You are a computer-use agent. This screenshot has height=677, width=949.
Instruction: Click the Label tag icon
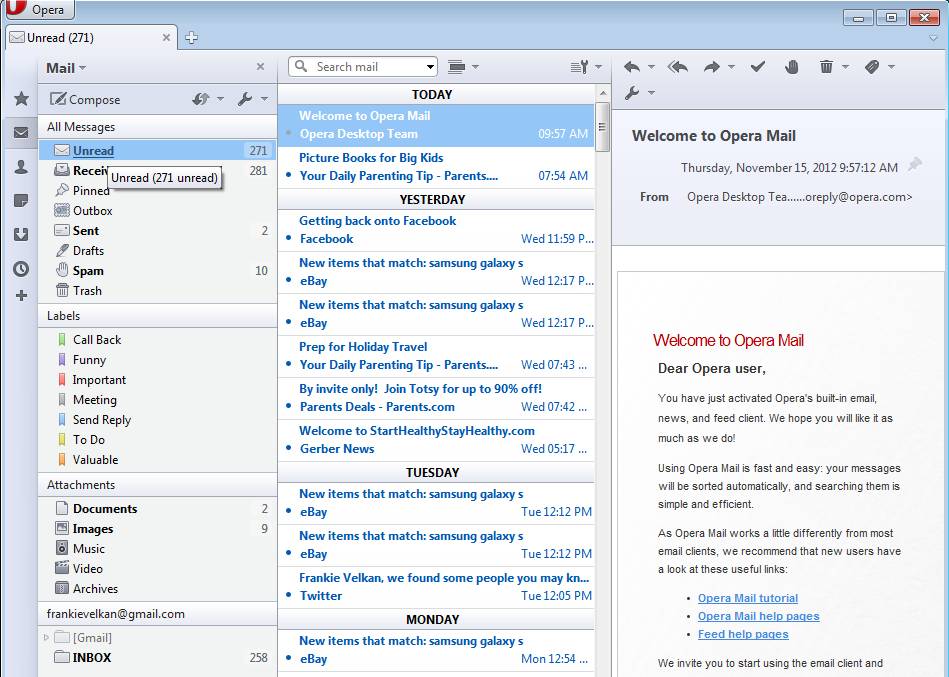tap(872, 67)
